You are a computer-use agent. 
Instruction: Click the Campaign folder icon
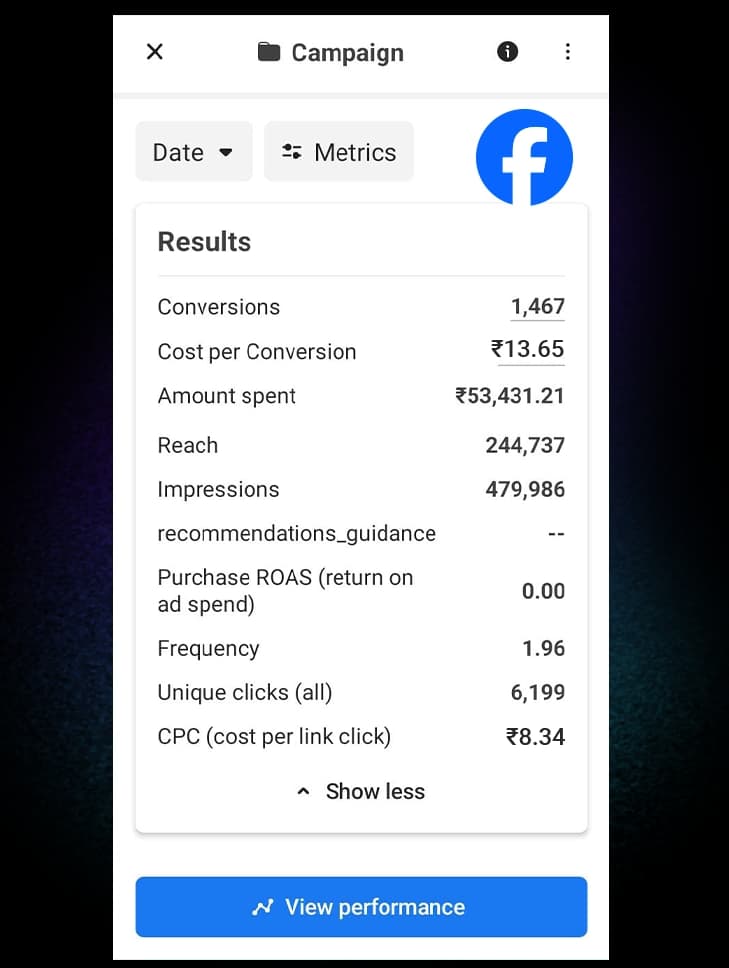(268, 52)
